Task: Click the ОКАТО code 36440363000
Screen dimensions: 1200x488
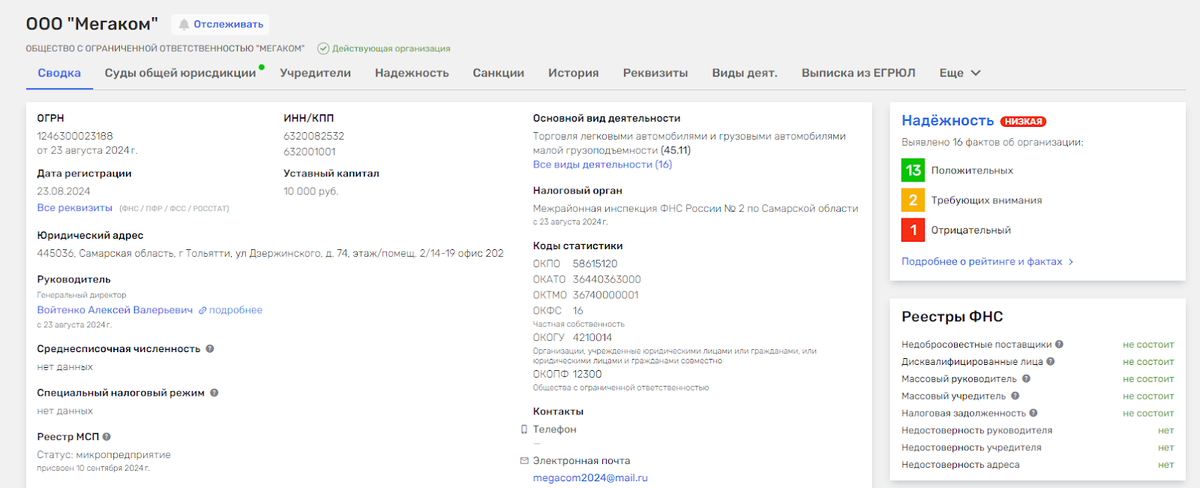Action: point(607,279)
